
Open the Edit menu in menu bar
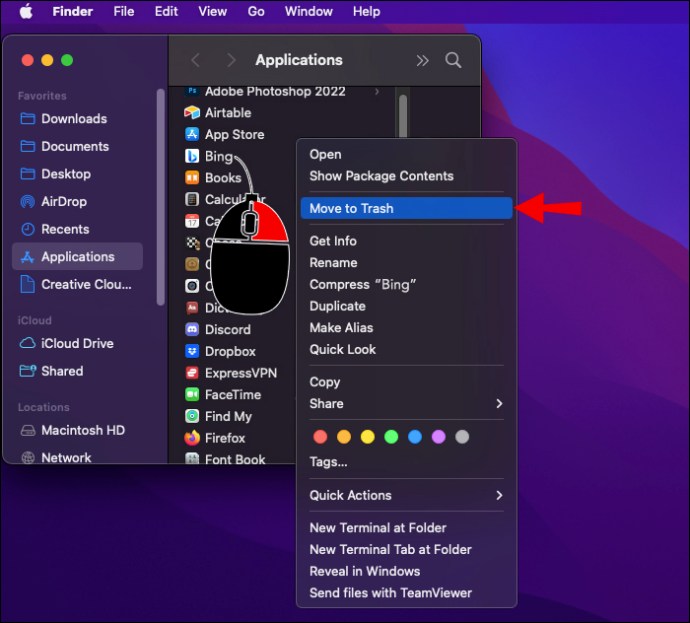coord(166,11)
